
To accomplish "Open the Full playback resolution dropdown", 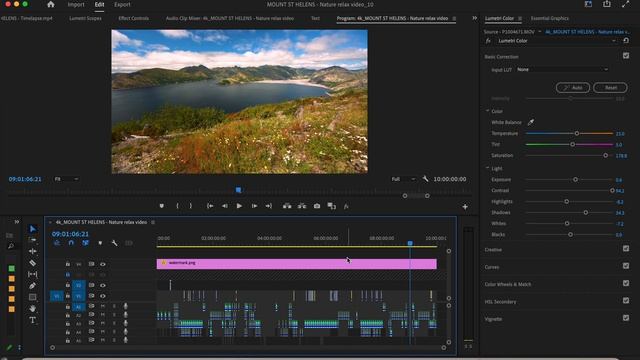I will coord(404,179).
